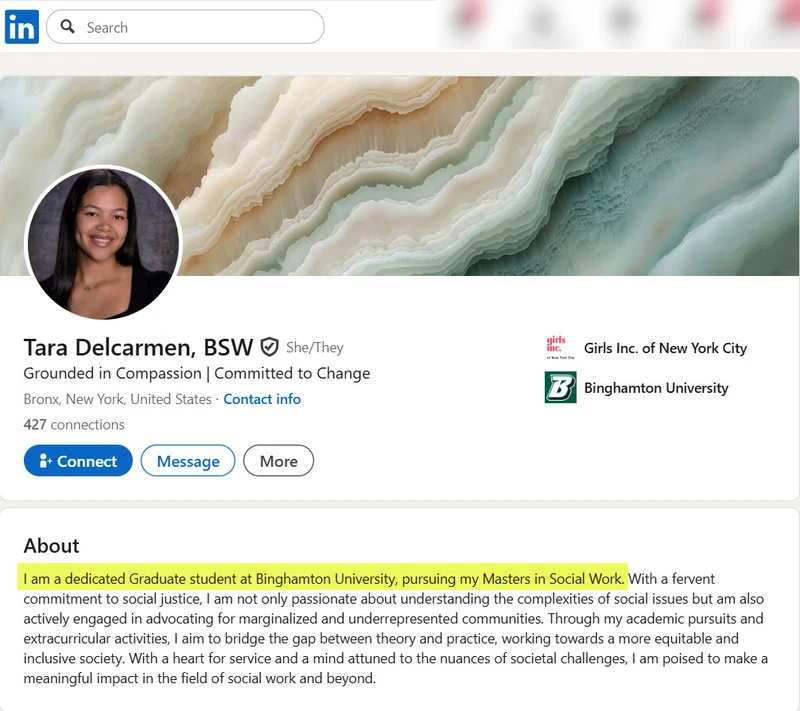
Task: Click the search magnifier icon
Action: (67, 27)
